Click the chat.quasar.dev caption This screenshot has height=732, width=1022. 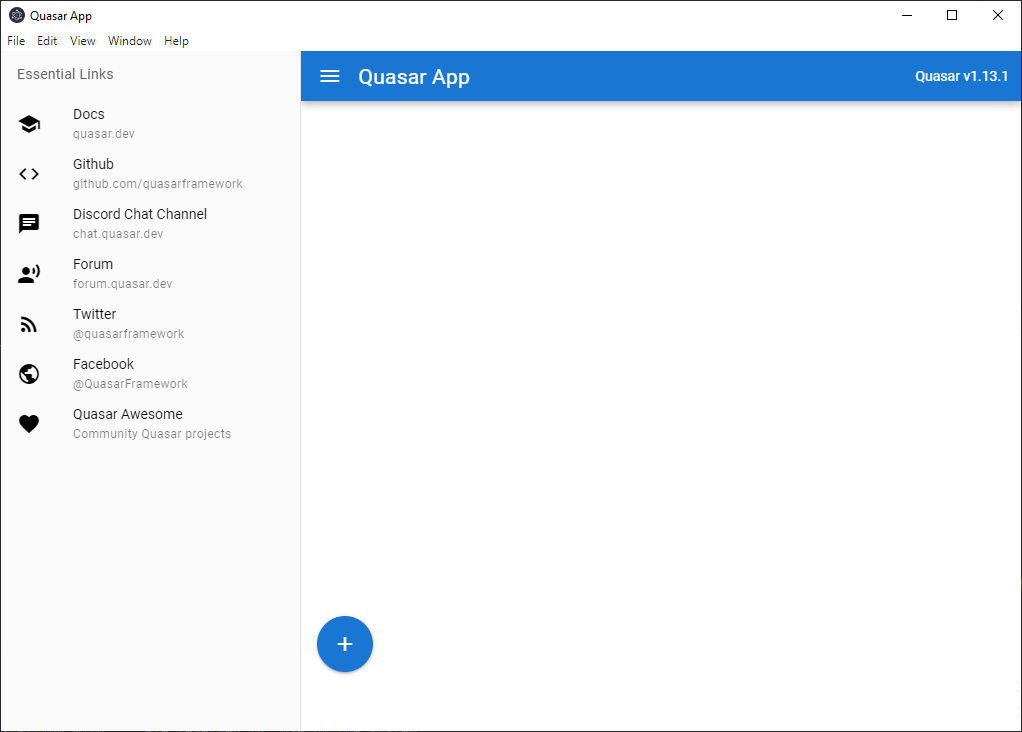[118, 233]
